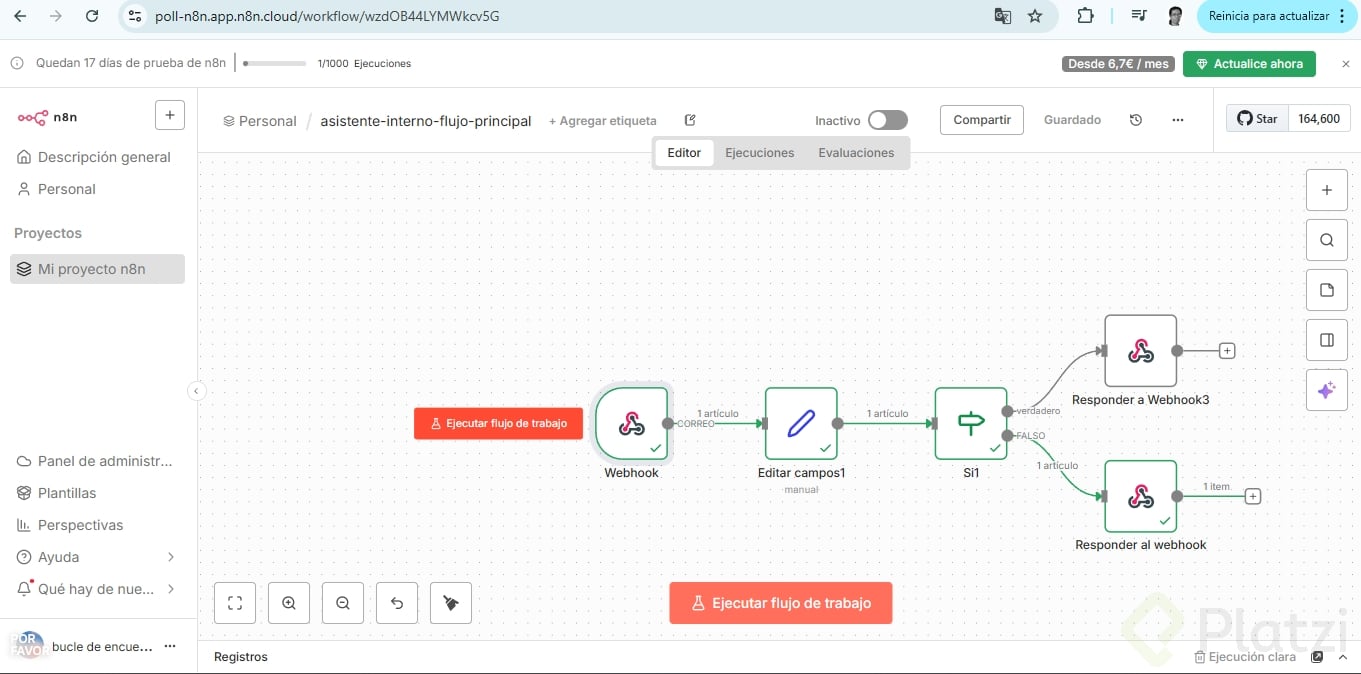Click the Actualice ahora button
The width and height of the screenshot is (1361, 674).
pyautogui.click(x=1249, y=64)
